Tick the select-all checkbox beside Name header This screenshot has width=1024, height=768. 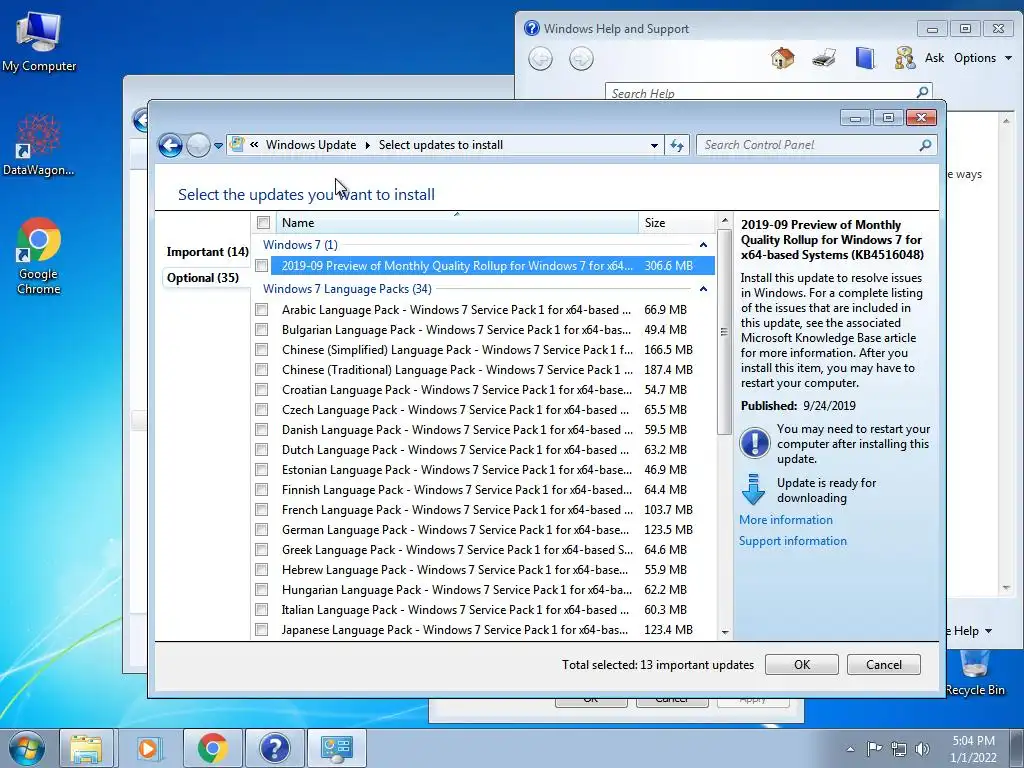[263, 223]
